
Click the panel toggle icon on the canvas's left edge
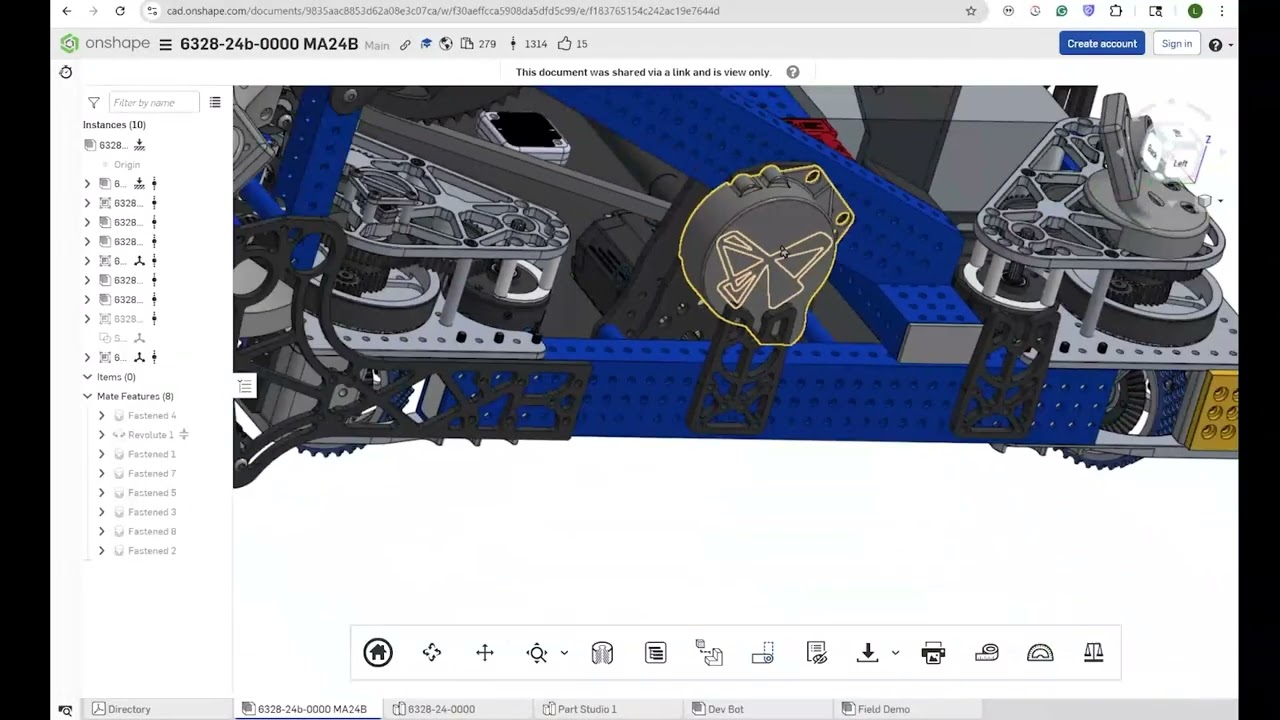pyautogui.click(x=245, y=386)
